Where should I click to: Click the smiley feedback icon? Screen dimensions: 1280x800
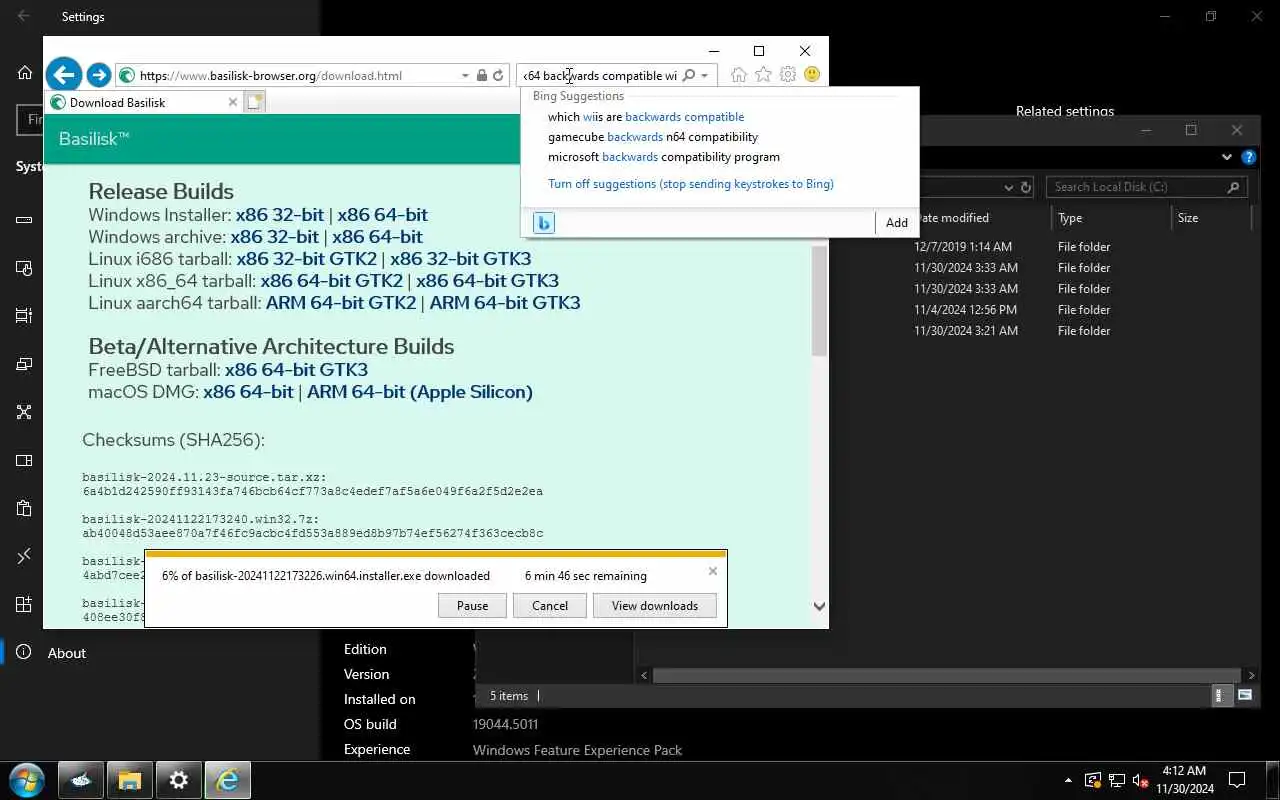pos(812,75)
